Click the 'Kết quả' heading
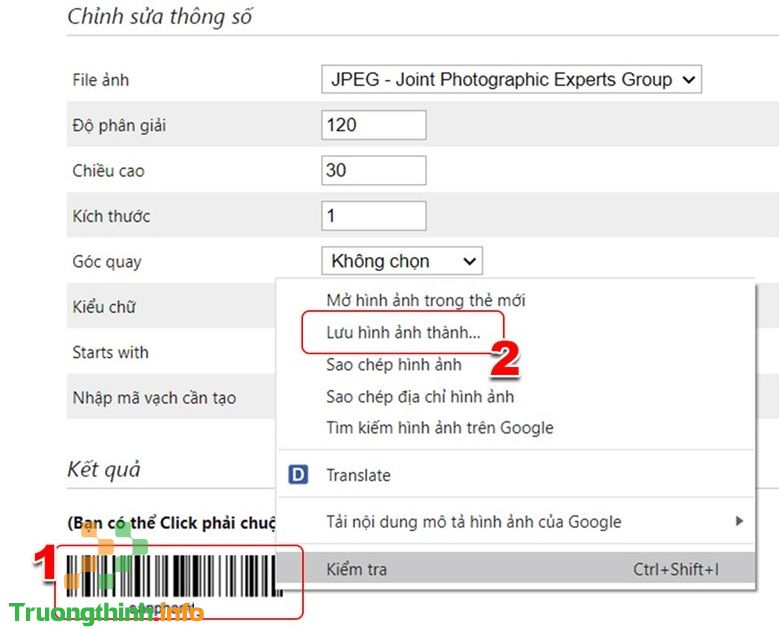Image resolution: width=779 pixels, height=628 pixels. pos(104,470)
